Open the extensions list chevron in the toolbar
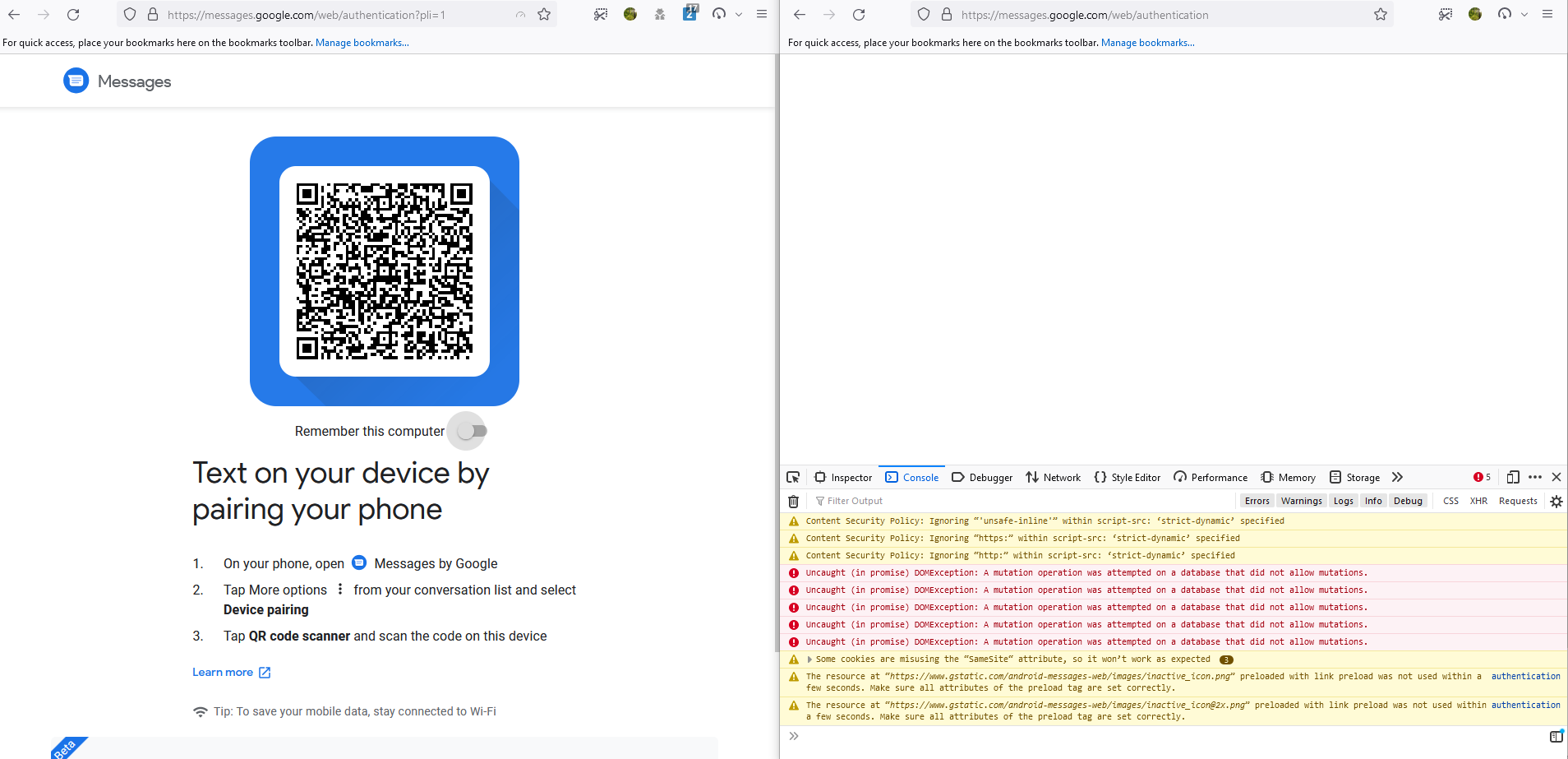1568x759 pixels. tap(738, 14)
